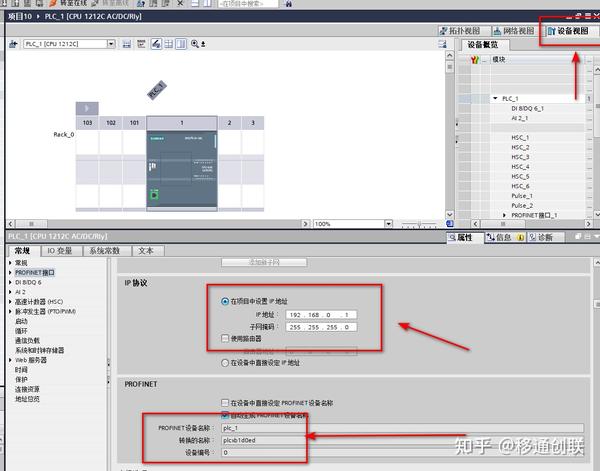Click the colored icon in overview table header

pyautogui.click(x=475, y=60)
